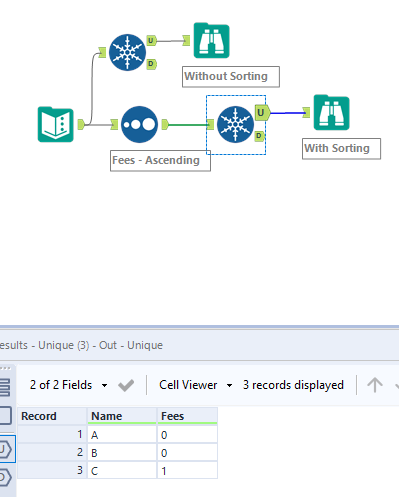Open the Browse tool labeled Without Sorting
The height and width of the screenshot is (497, 399).
(212, 40)
